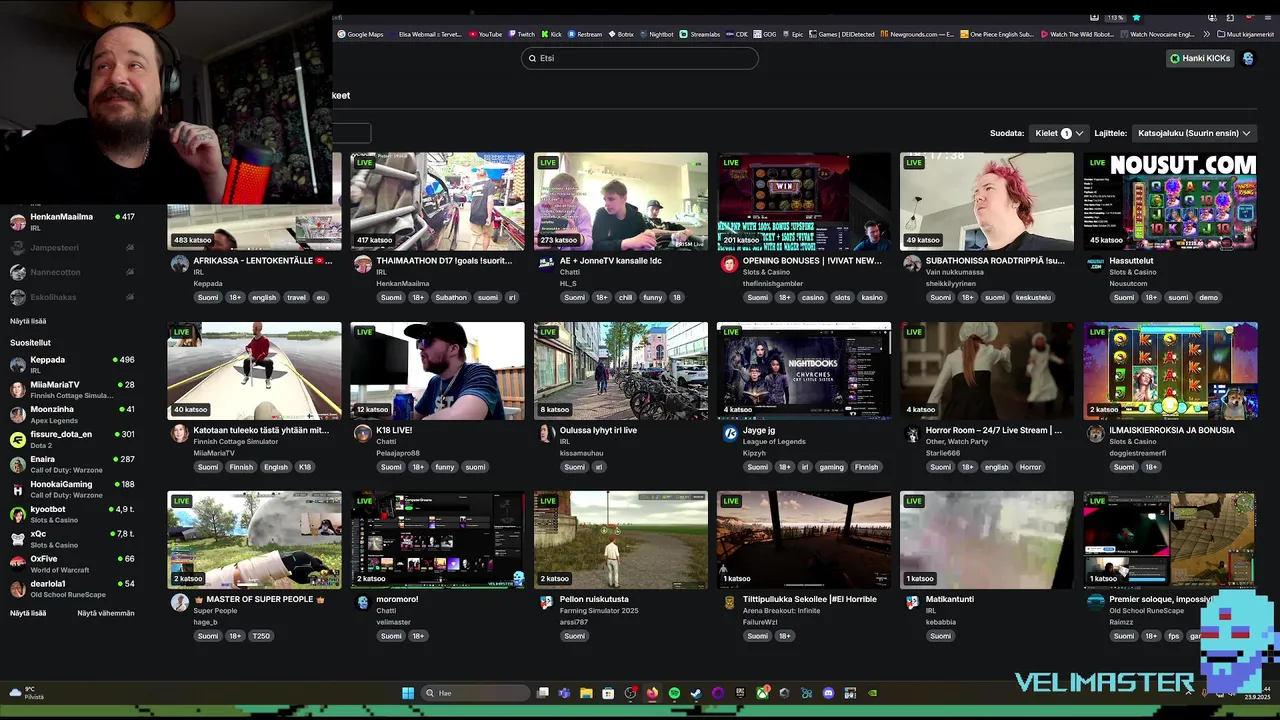Open the Firefox hamburger application menu
Screen dimensions: 1280x720
(1268, 18)
